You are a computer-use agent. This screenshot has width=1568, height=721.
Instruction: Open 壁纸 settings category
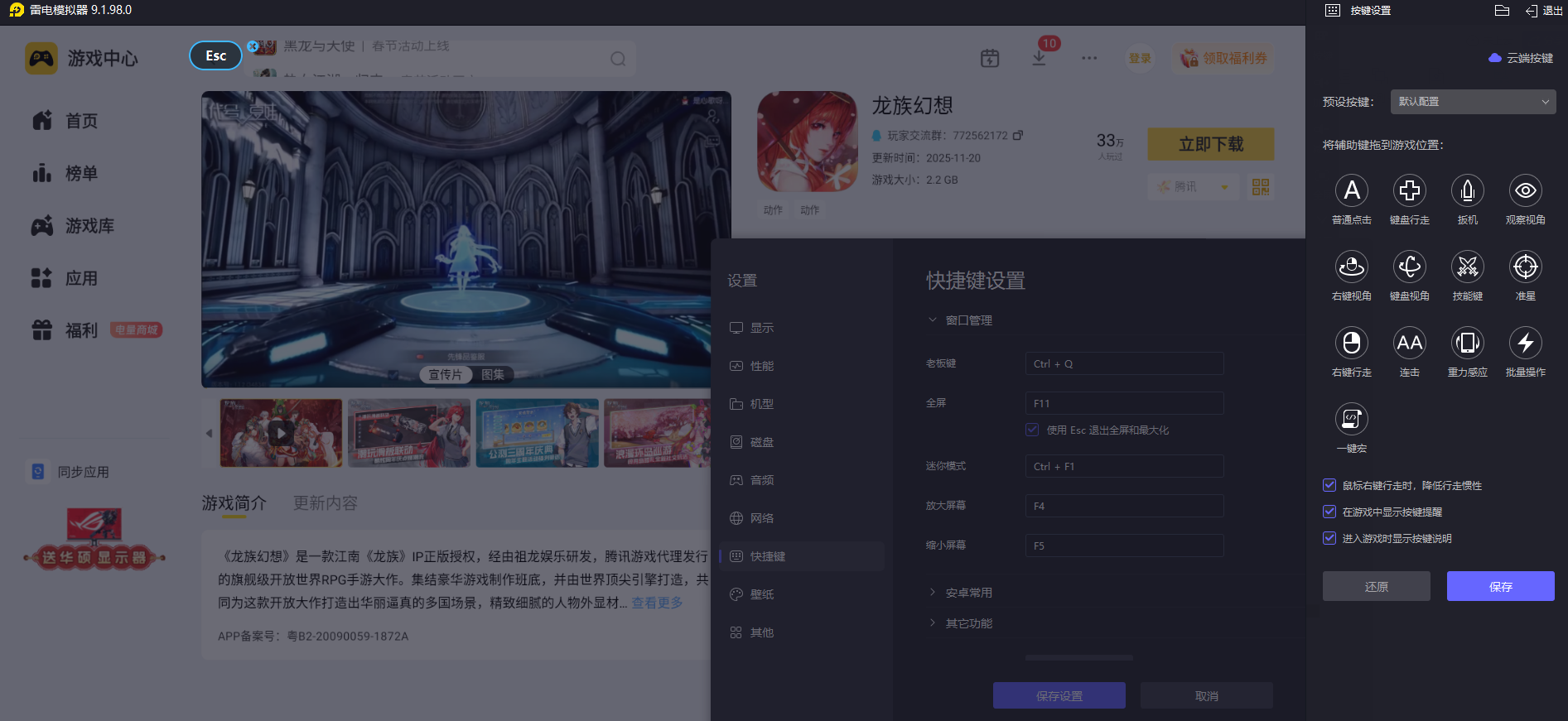(x=802, y=594)
